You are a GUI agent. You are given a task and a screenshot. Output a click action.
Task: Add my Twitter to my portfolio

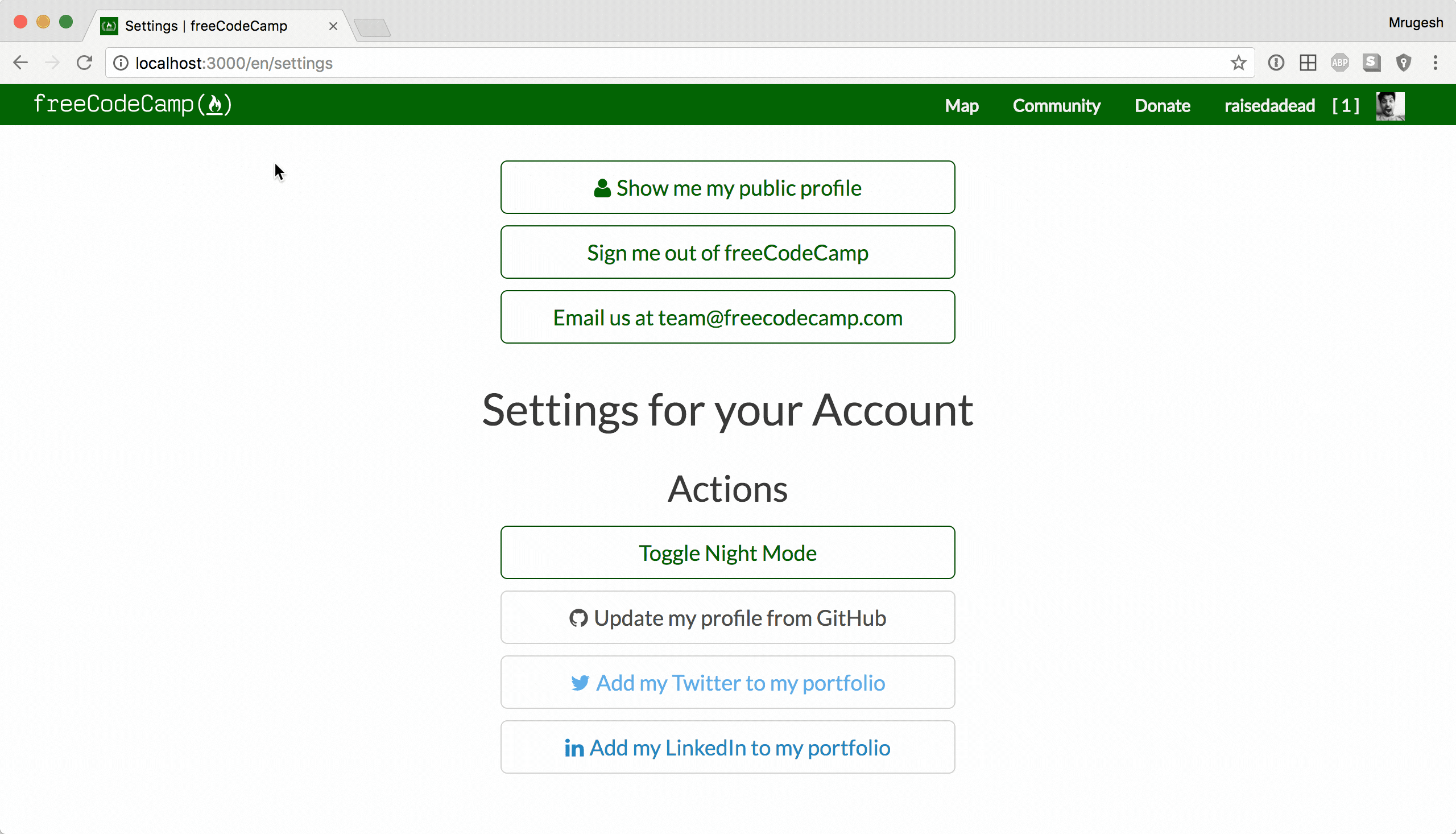click(x=727, y=682)
